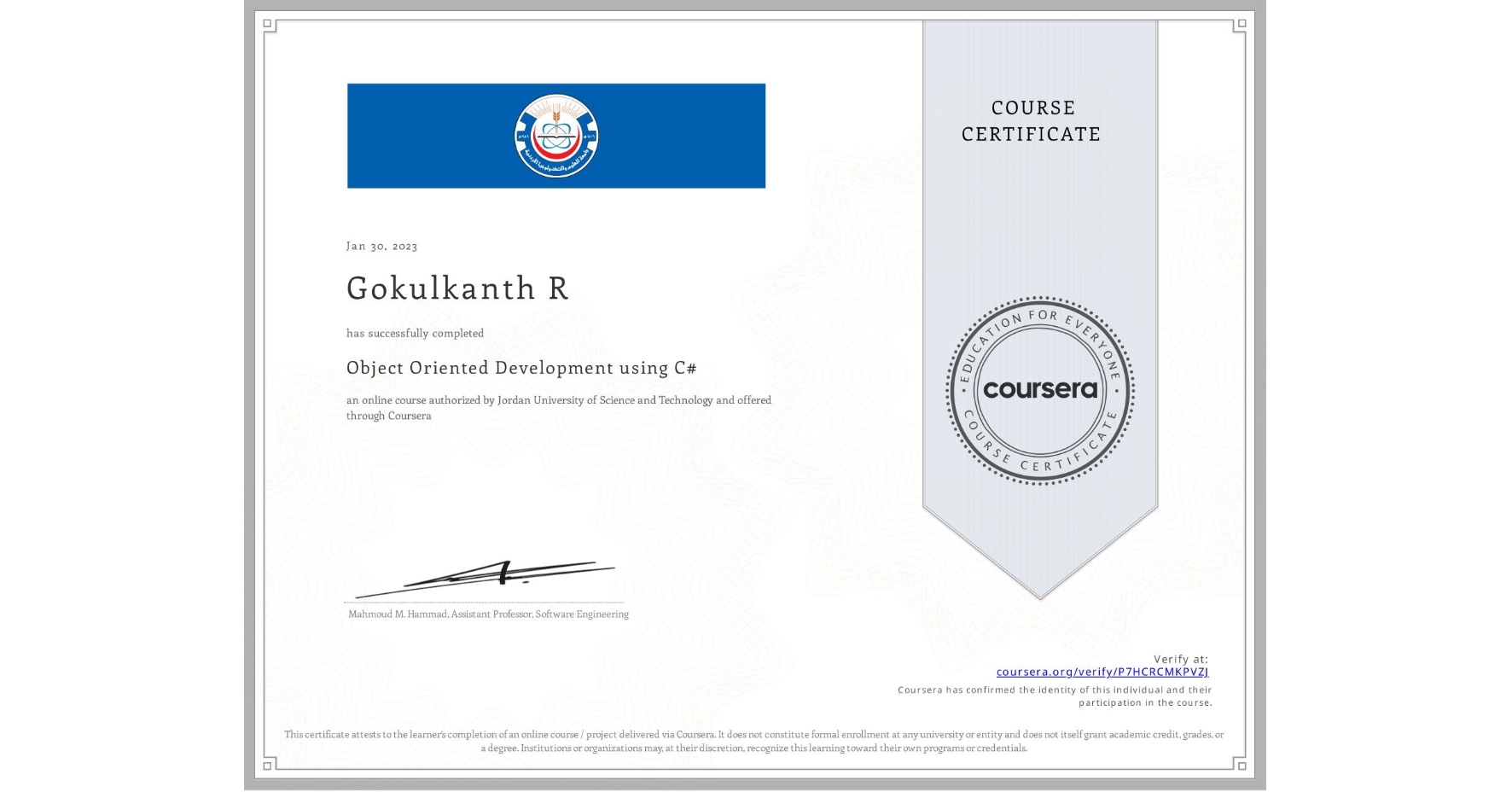1512x792 pixels.
Task: Click the learner name Gokulkanth R
Action: [457, 288]
